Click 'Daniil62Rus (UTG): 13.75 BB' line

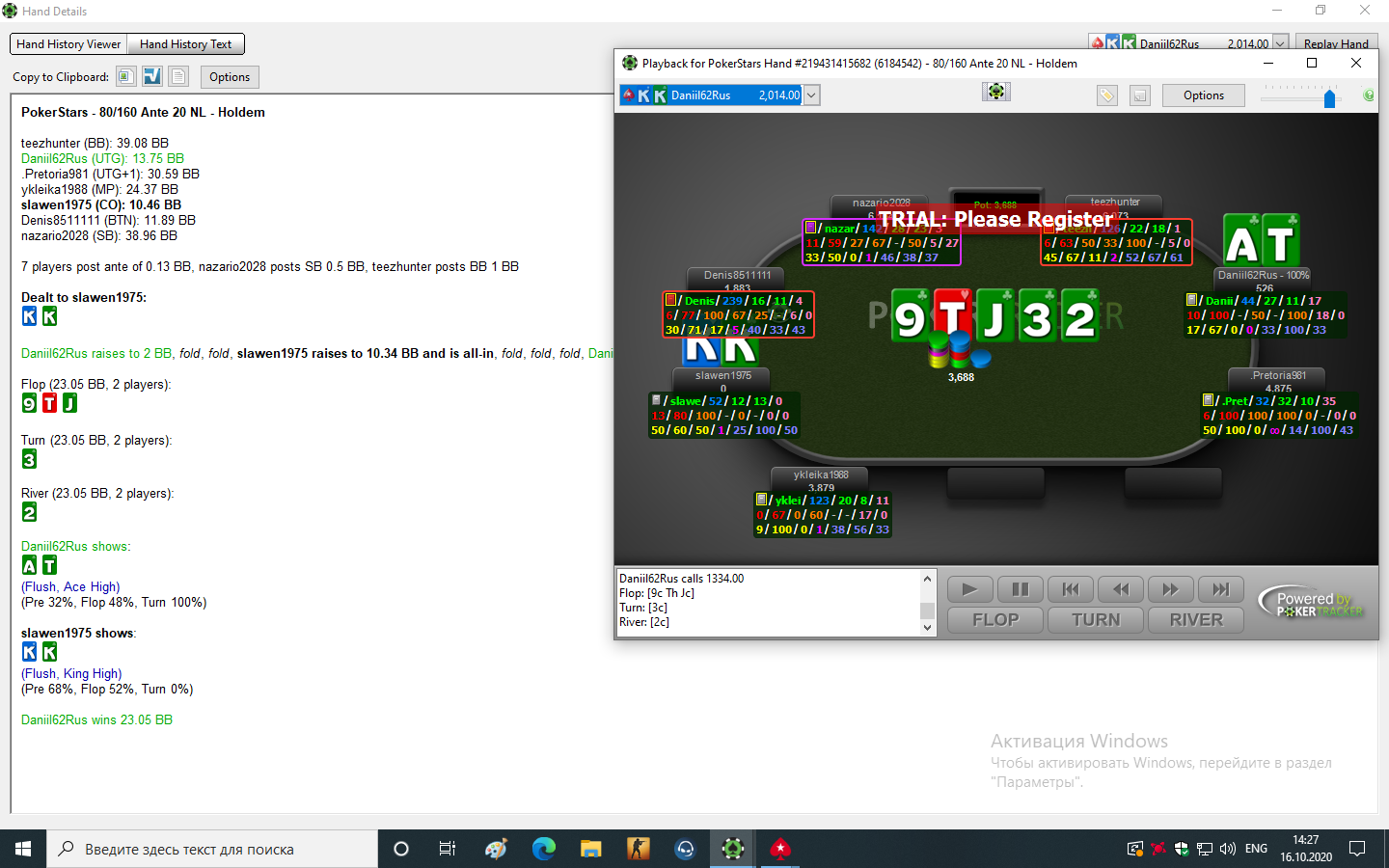click(102, 158)
